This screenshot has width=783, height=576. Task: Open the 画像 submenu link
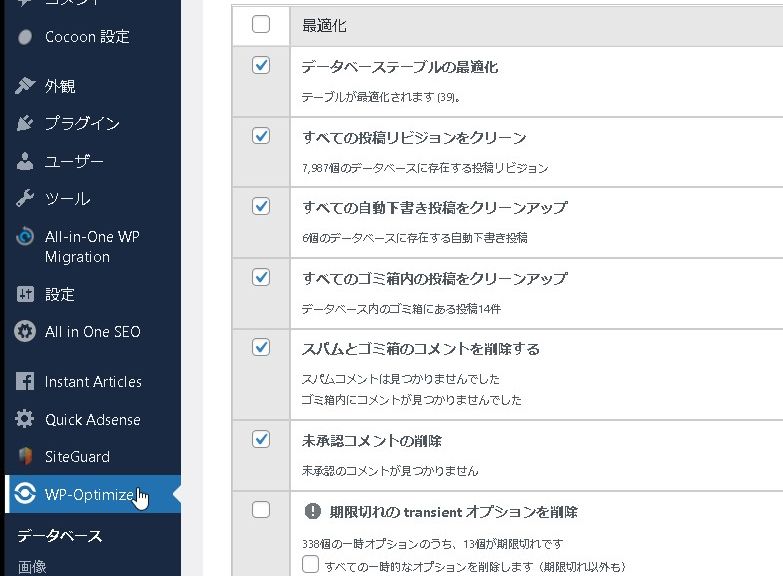32,567
